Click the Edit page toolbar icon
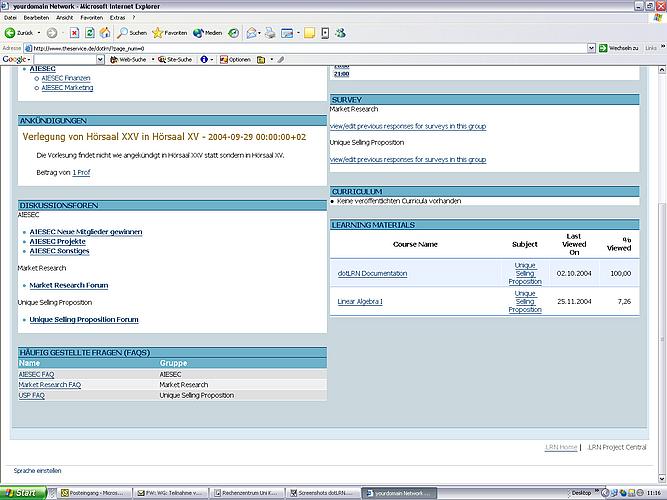 (287, 33)
